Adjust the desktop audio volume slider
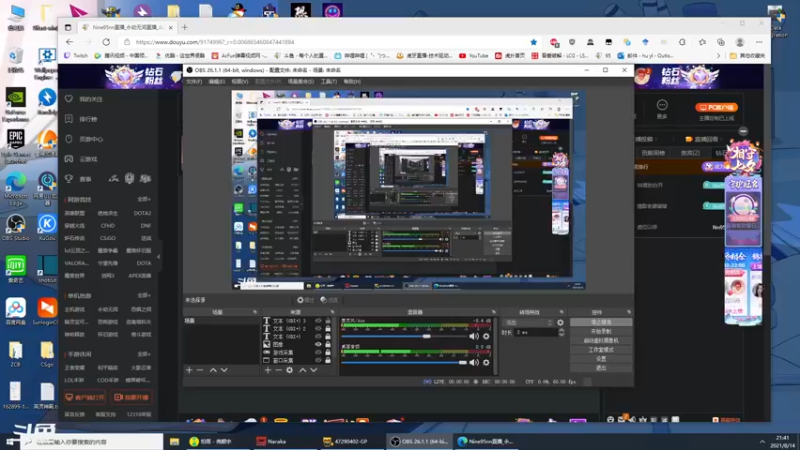Image resolution: width=800 pixels, height=450 pixels. pos(404,362)
